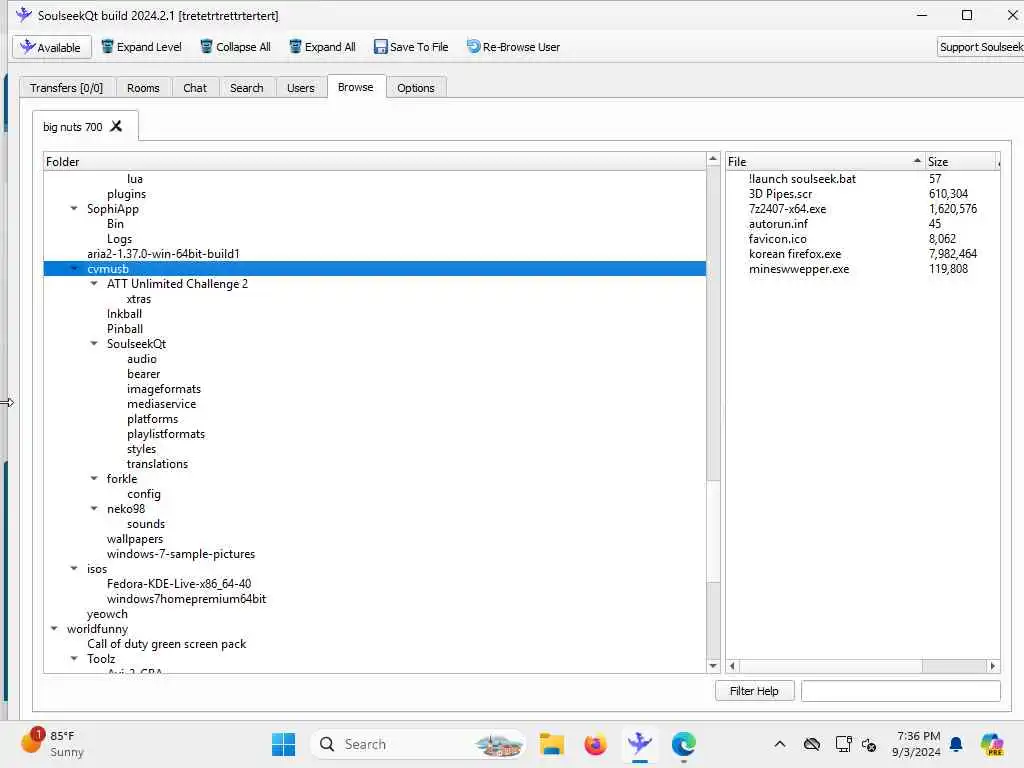Switch to the Options tab
This screenshot has height=768, width=1024.
pos(415,88)
